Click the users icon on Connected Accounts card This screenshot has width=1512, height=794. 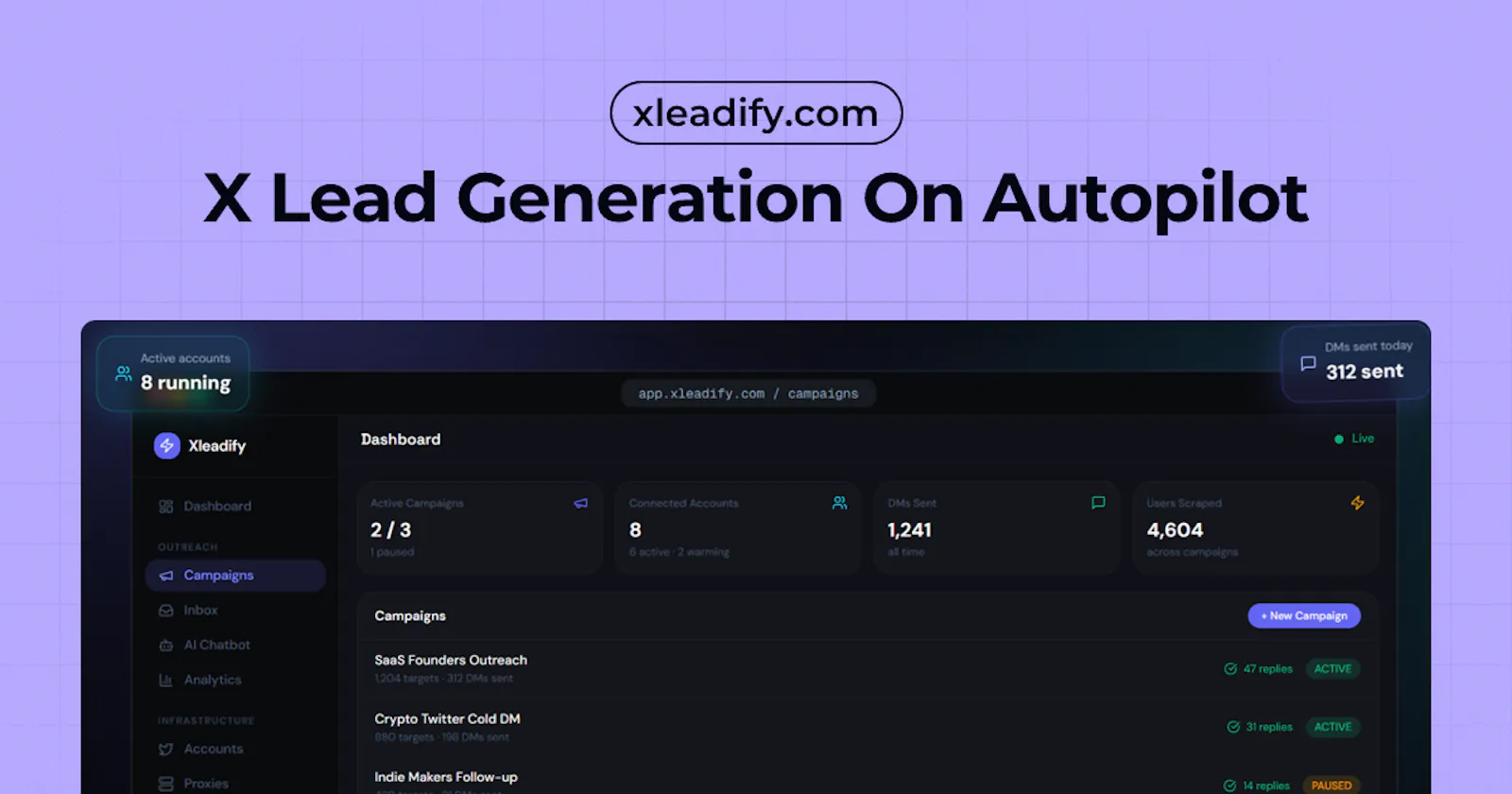[x=839, y=503]
